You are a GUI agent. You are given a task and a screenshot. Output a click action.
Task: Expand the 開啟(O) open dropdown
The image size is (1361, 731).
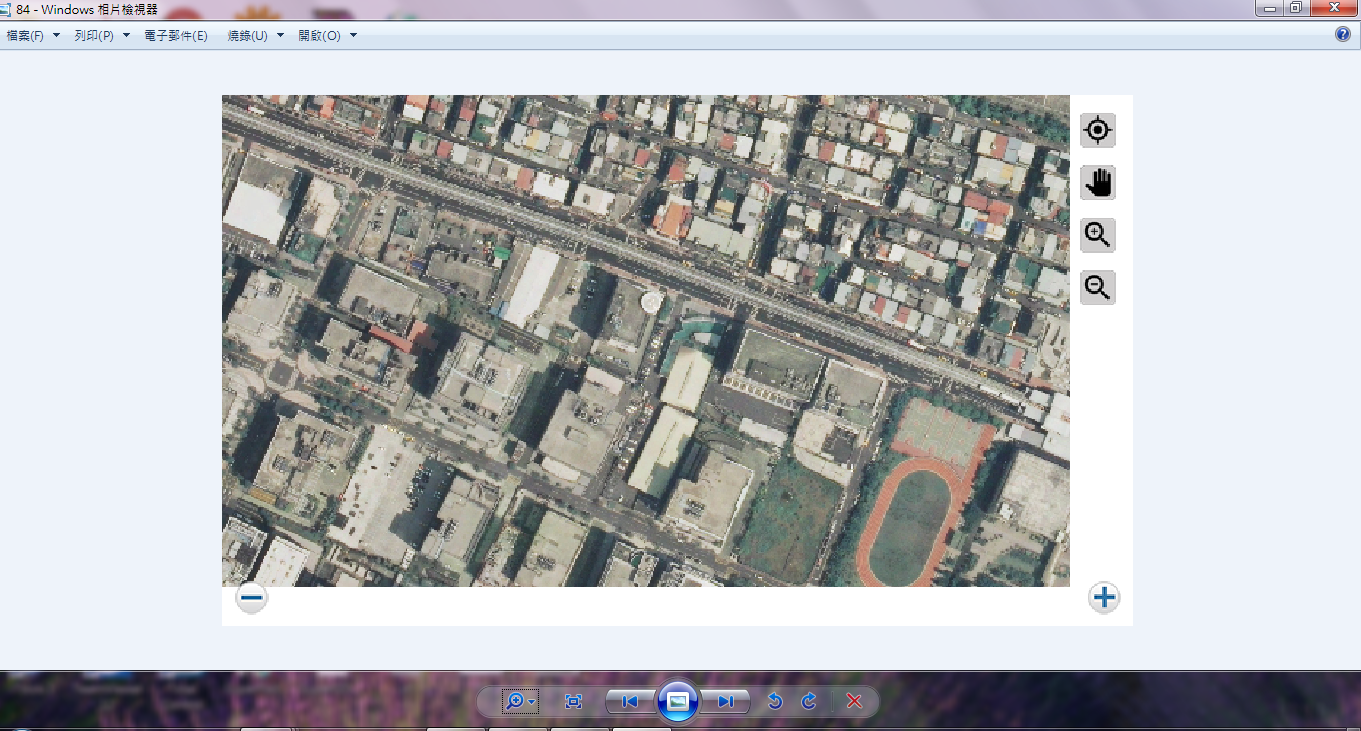click(x=327, y=36)
